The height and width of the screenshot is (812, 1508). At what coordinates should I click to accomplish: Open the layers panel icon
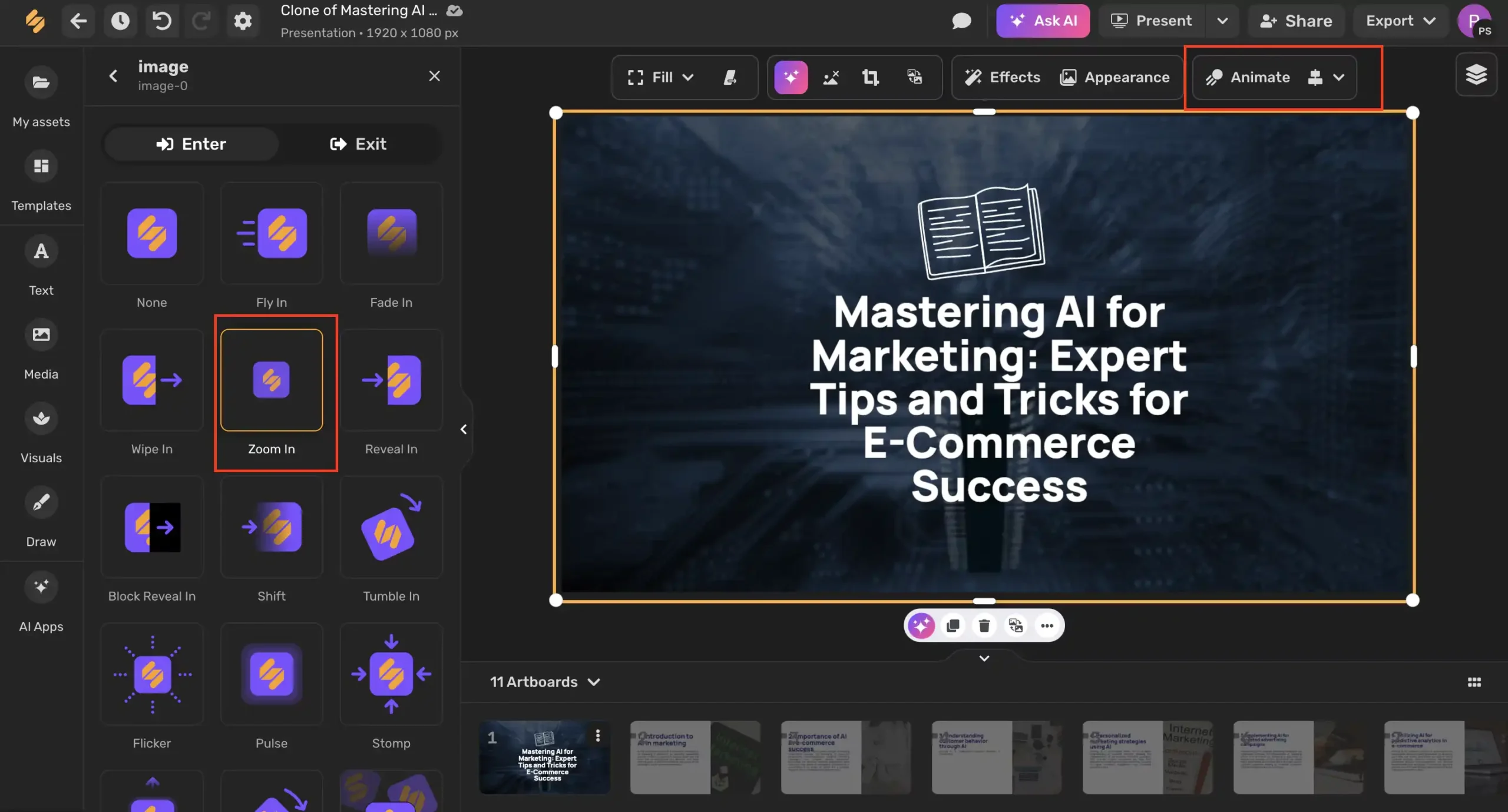[x=1476, y=75]
